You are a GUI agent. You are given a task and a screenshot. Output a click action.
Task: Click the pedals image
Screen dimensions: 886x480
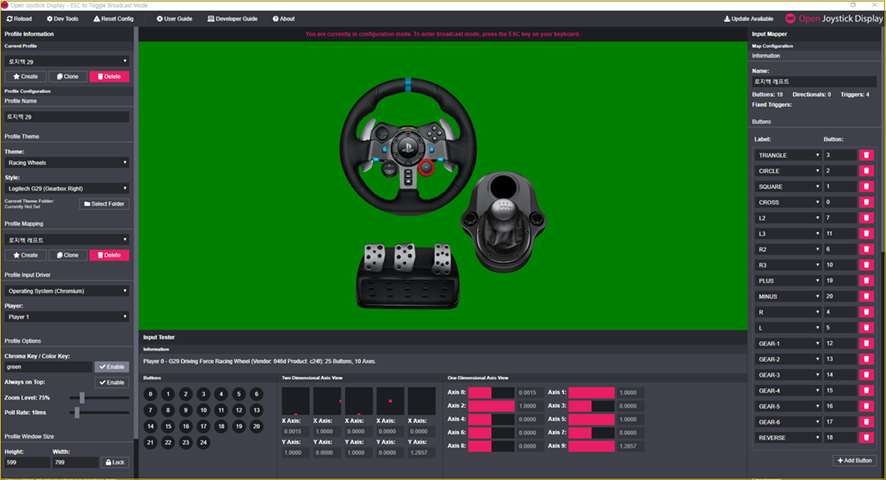(407, 276)
